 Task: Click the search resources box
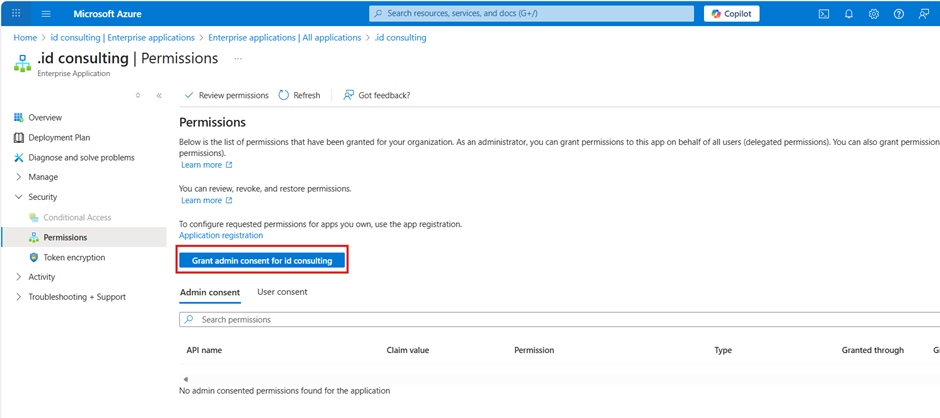531,13
